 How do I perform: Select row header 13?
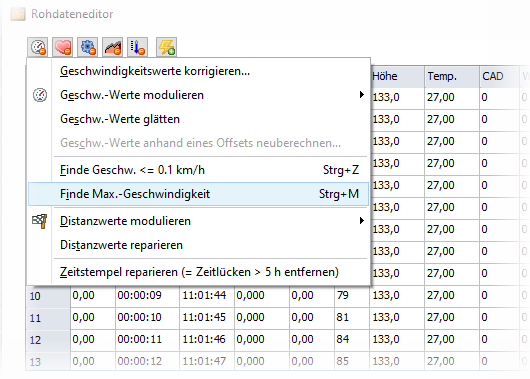(x=48, y=361)
